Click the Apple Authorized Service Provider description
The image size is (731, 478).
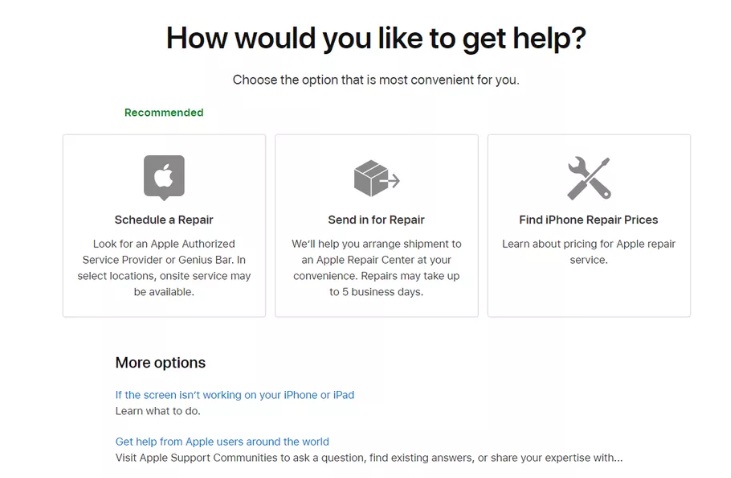[164, 268]
